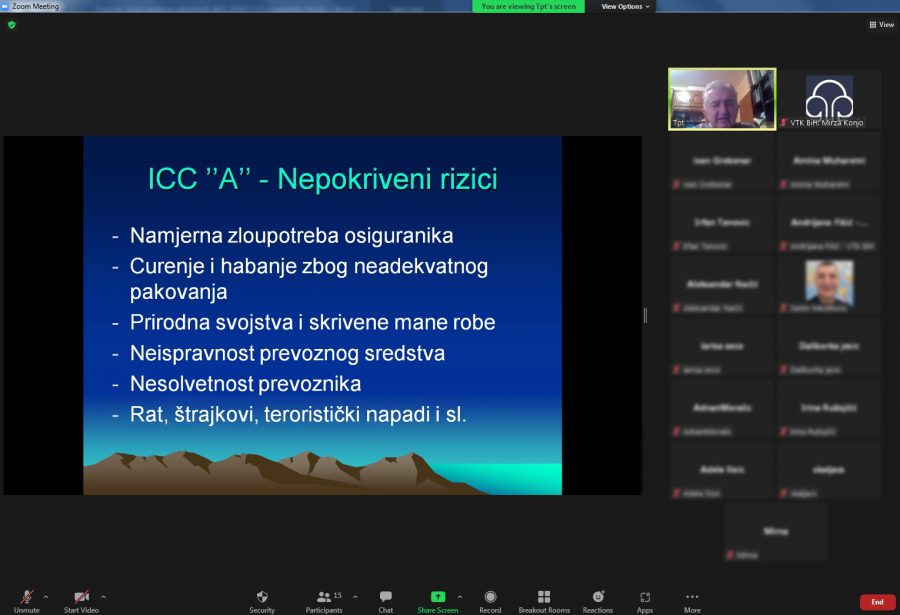End the meeting with the End button
Image resolution: width=900 pixels, height=615 pixels.
point(878,601)
